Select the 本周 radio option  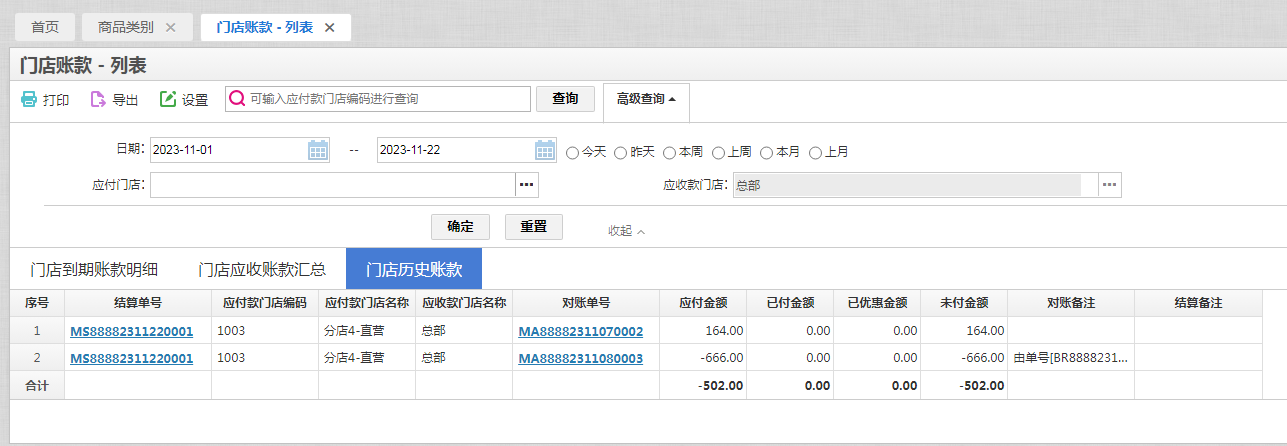[x=669, y=153]
